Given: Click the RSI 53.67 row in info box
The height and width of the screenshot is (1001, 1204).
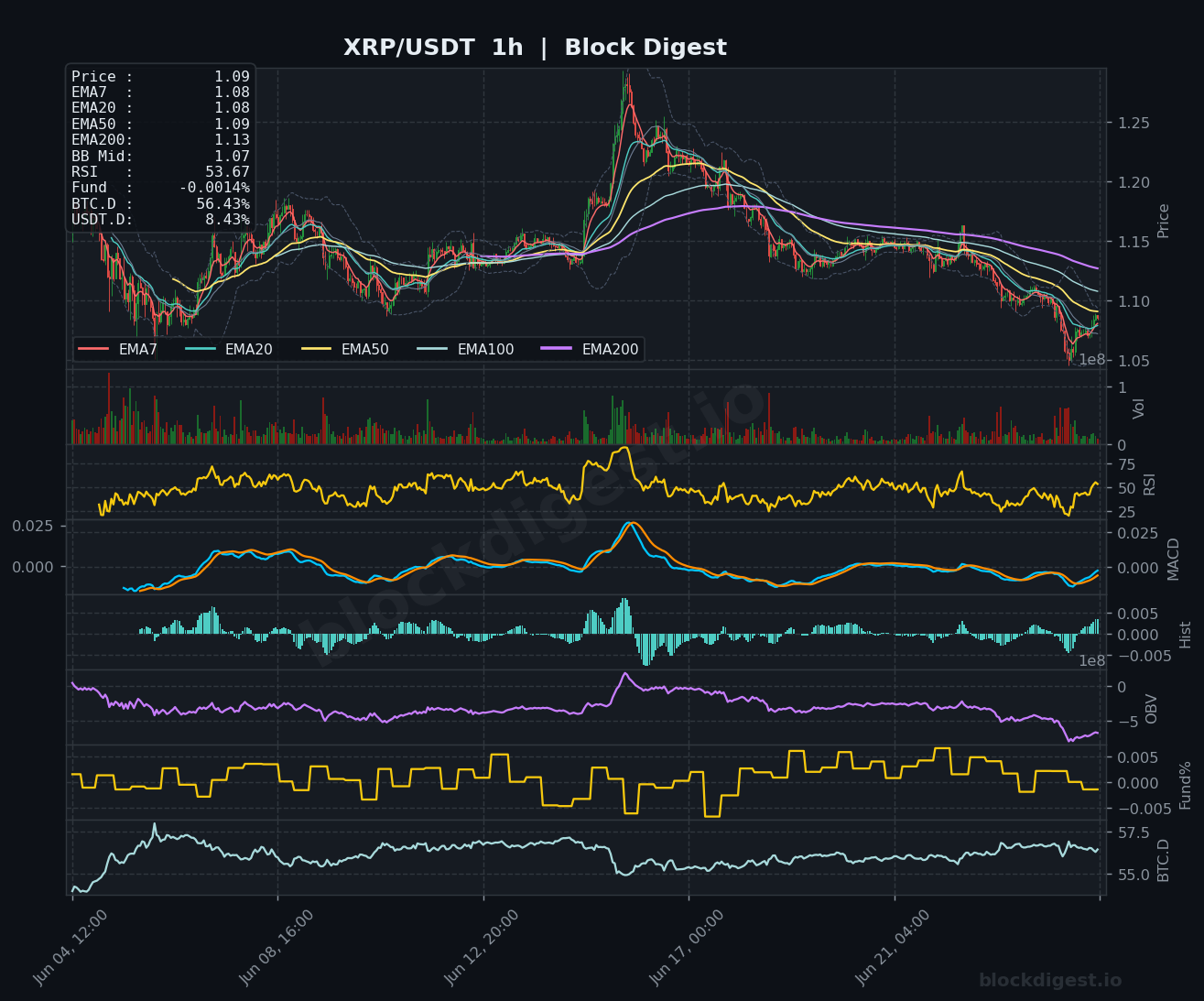Looking at the screenshot, I should 160,171.
